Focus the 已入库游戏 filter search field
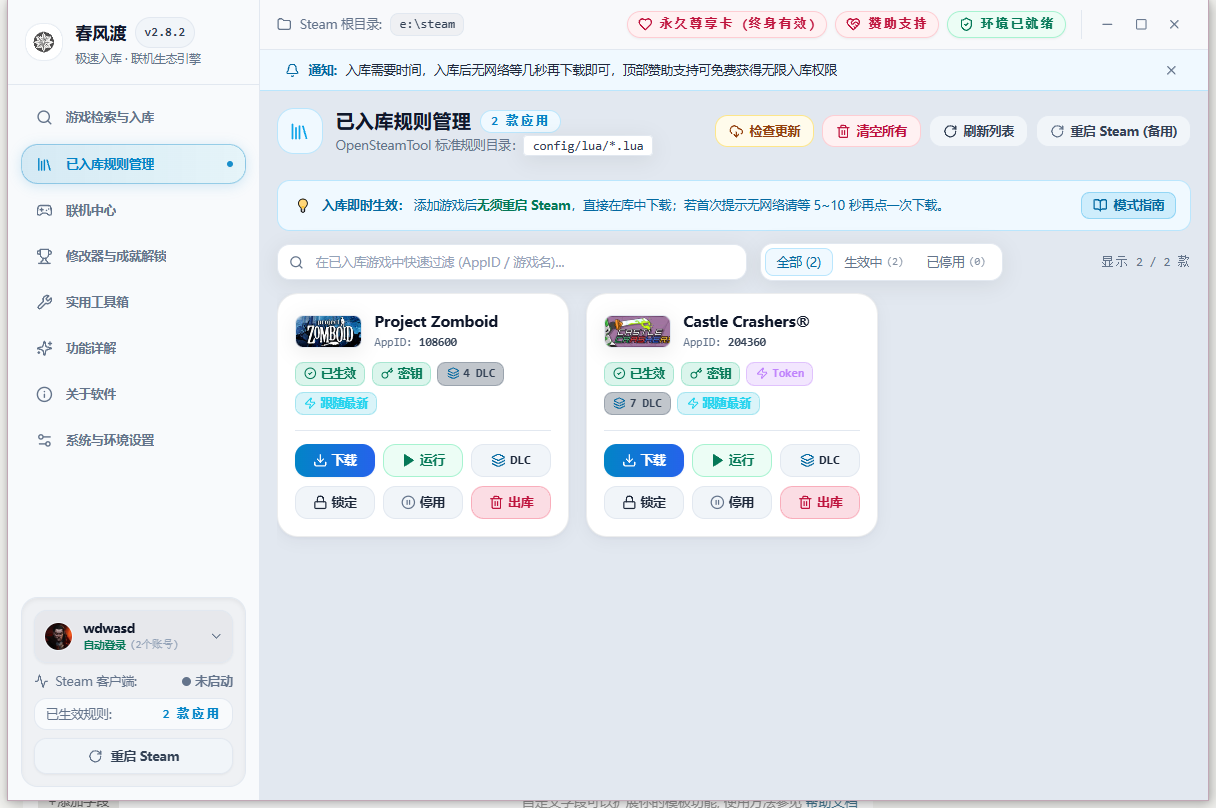The height and width of the screenshot is (808, 1216). [512, 262]
